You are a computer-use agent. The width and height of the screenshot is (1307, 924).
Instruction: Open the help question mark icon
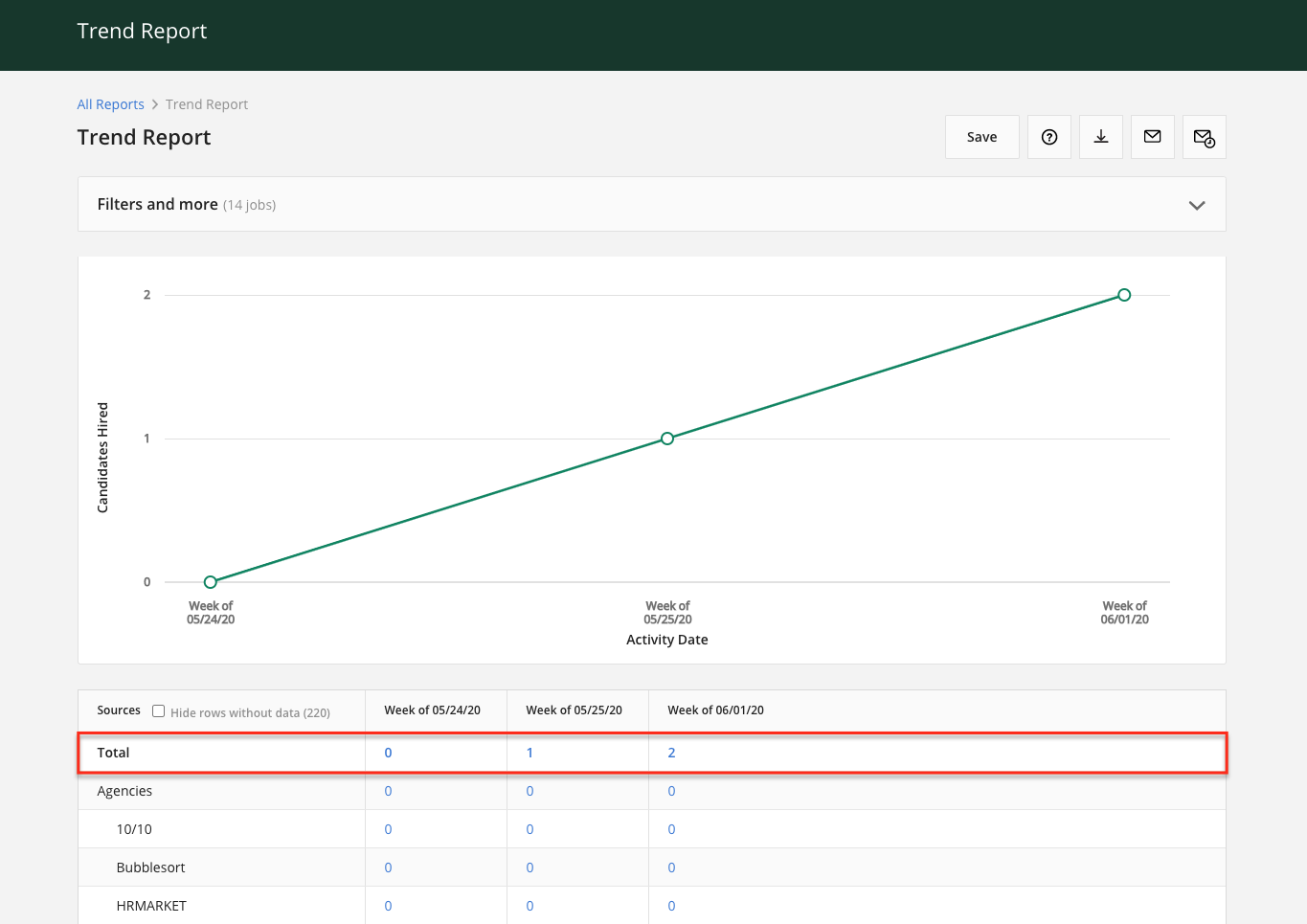click(1049, 137)
